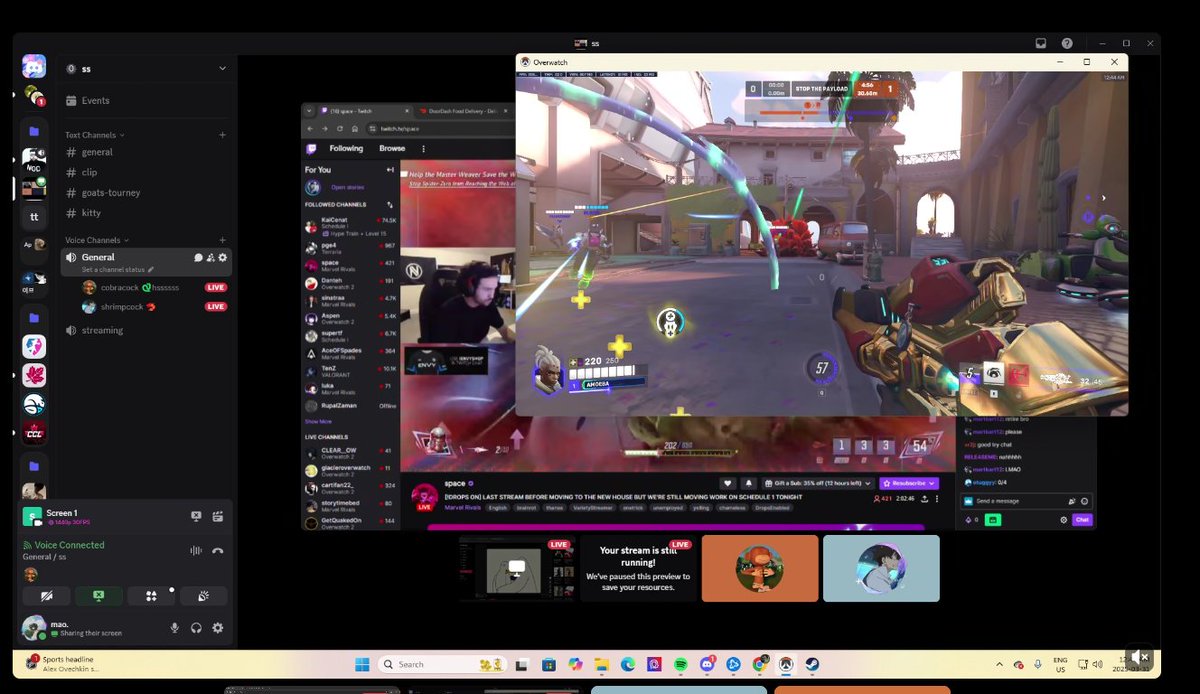The image size is (1200, 694).
Task: Open Discord help icon
Action: (1067, 43)
